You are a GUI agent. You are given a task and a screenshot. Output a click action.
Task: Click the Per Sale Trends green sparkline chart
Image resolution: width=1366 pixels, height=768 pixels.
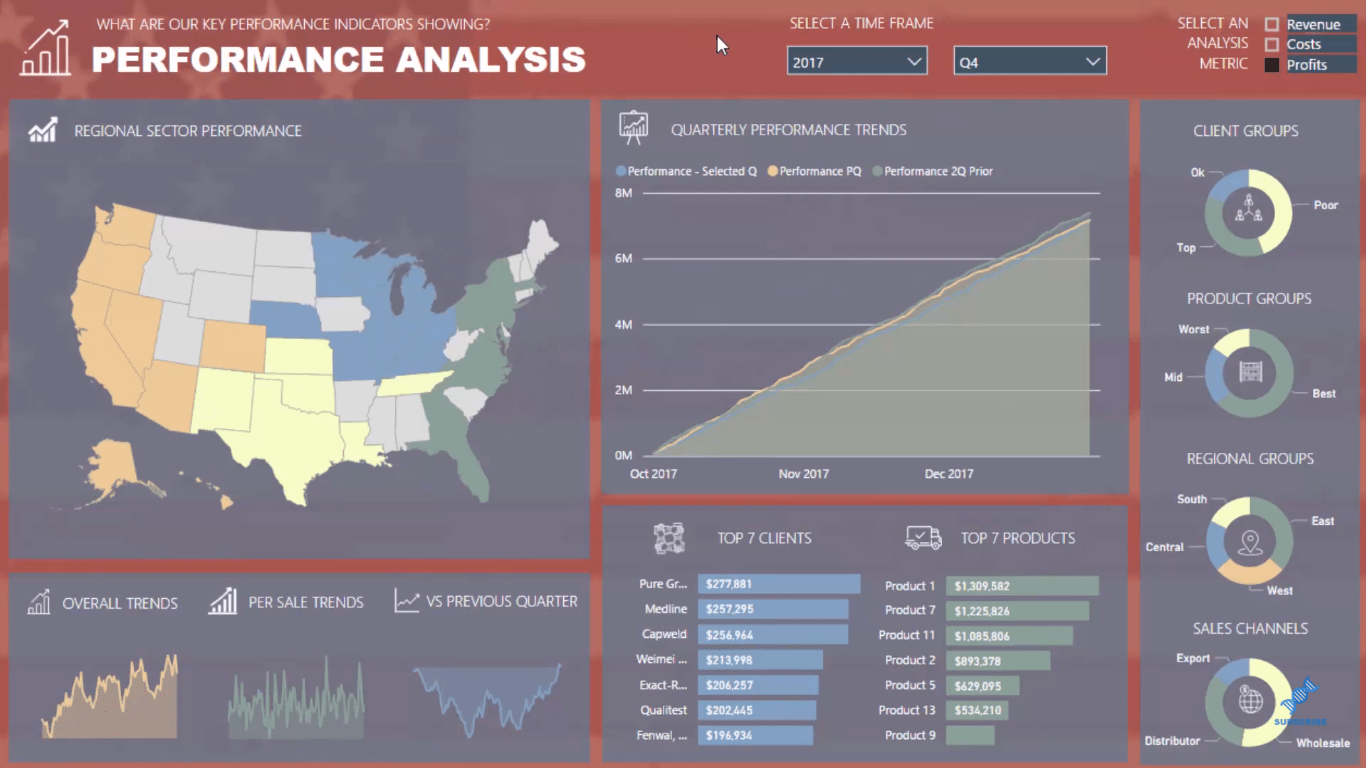[296, 698]
